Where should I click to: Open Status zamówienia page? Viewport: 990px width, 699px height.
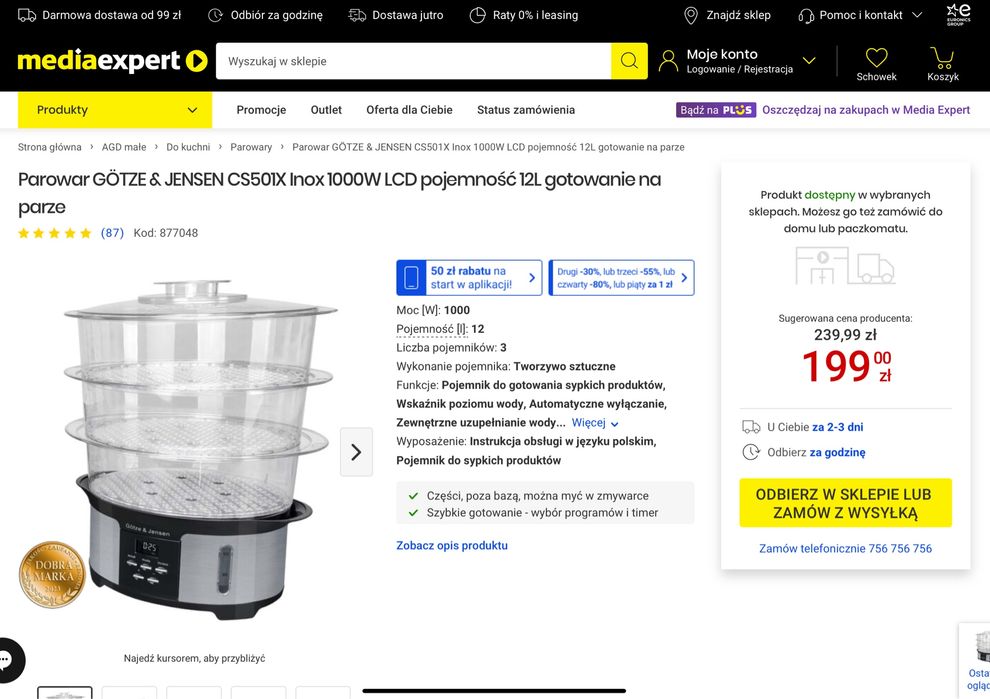[x=526, y=110]
